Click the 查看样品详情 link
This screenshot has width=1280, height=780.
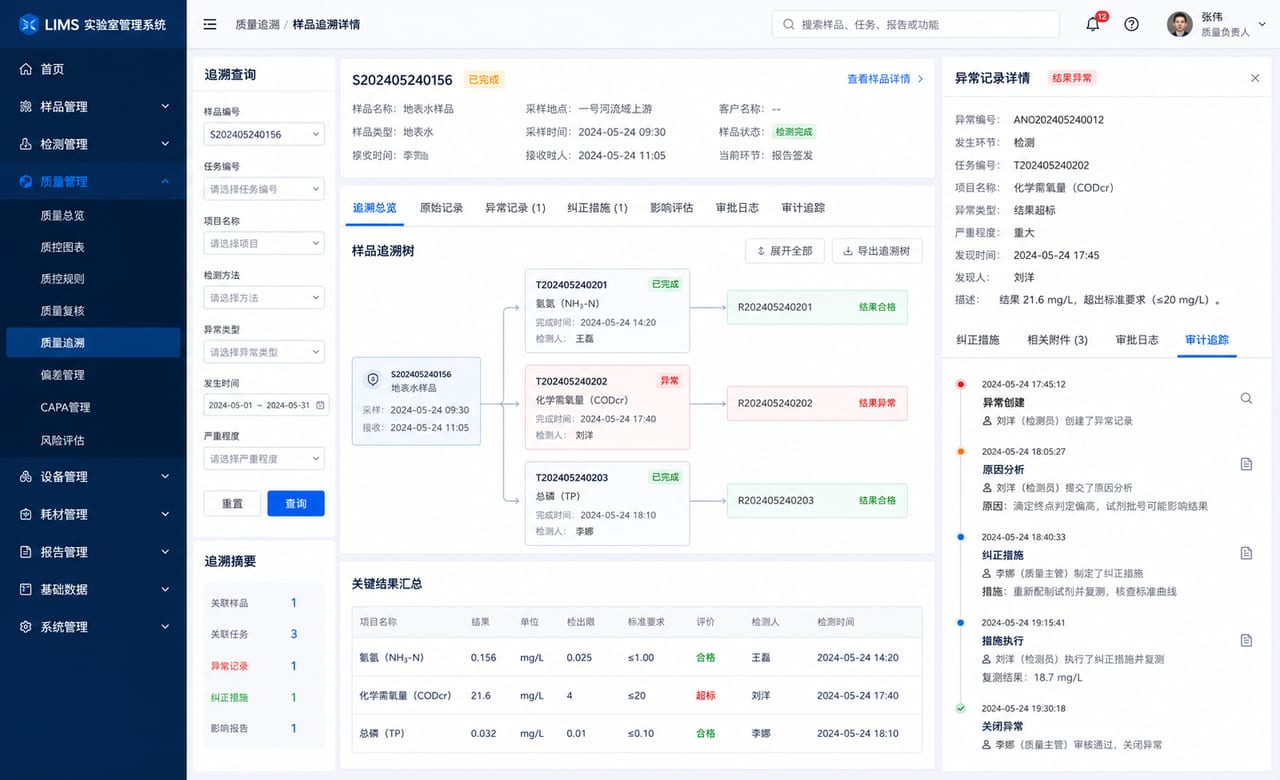[x=885, y=79]
